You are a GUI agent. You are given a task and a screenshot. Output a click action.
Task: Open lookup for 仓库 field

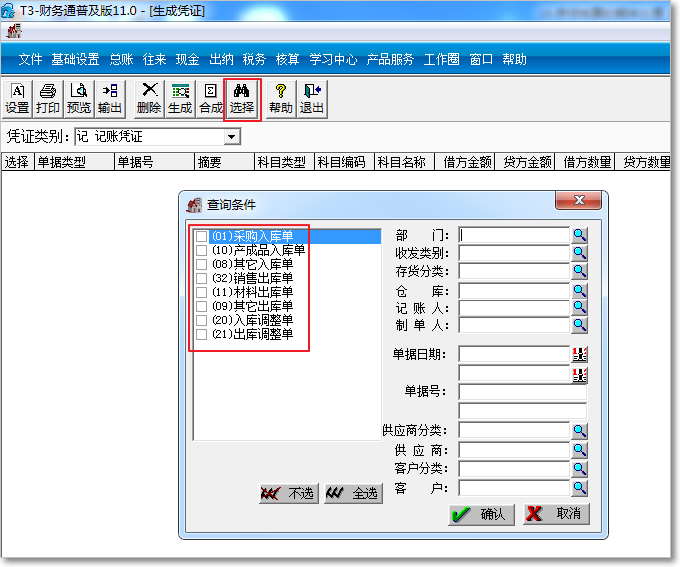click(579, 290)
